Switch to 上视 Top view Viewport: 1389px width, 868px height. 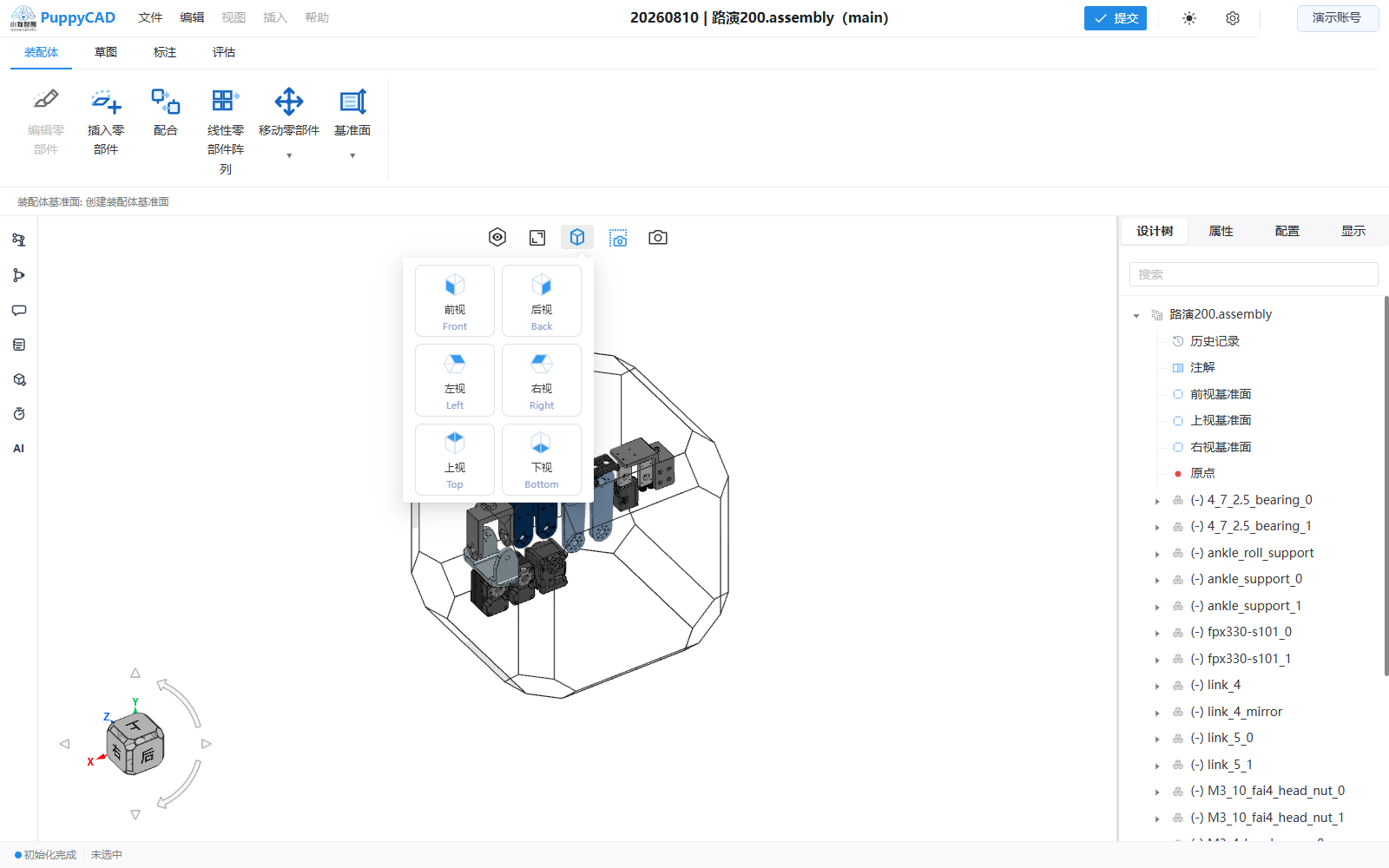[455, 459]
